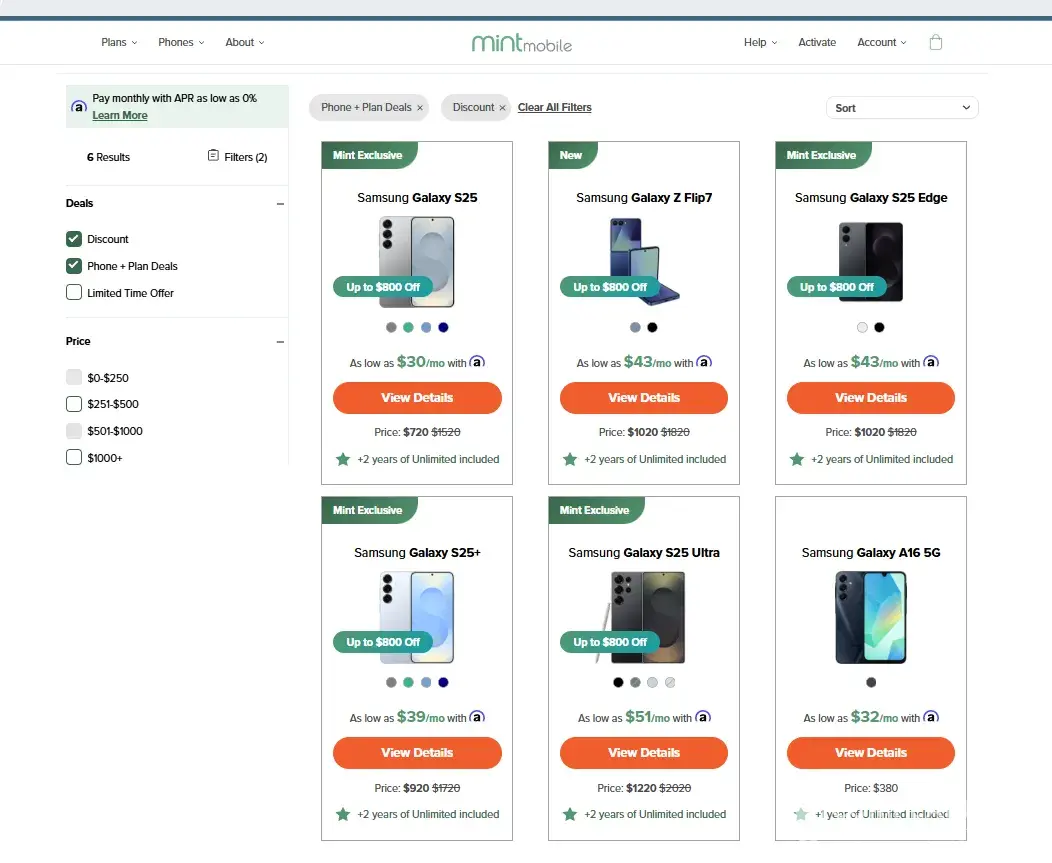The height and width of the screenshot is (863, 1052).
Task: Click the Samsung Galaxy S25+ title
Action: tap(417, 553)
